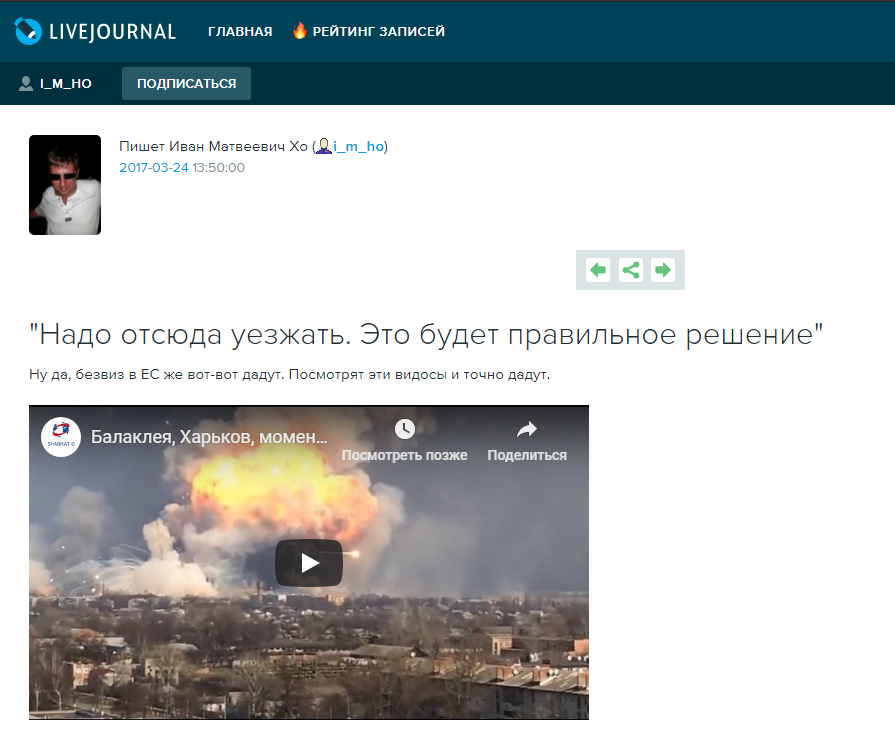Click the post title "Надо отсюда уезжать"
The height and width of the screenshot is (743, 895).
click(x=426, y=334)
